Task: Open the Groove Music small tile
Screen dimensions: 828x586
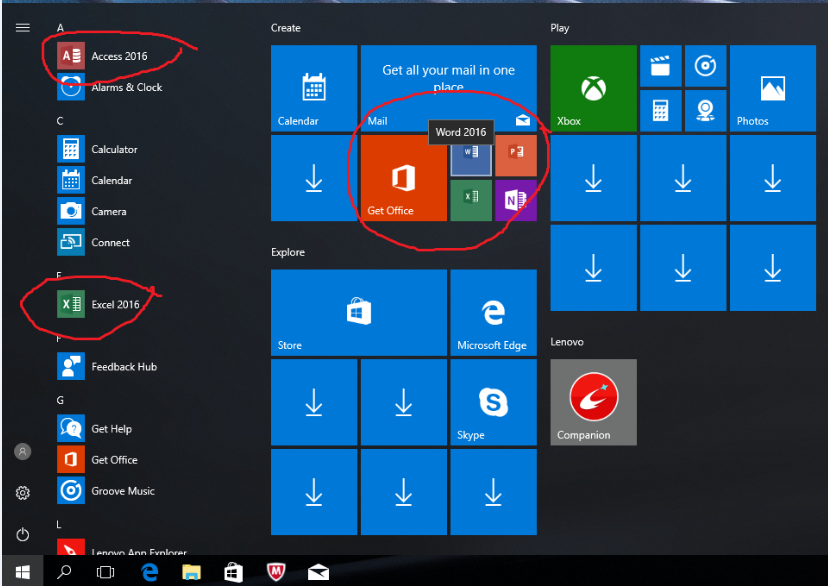Action: (705, 66)
